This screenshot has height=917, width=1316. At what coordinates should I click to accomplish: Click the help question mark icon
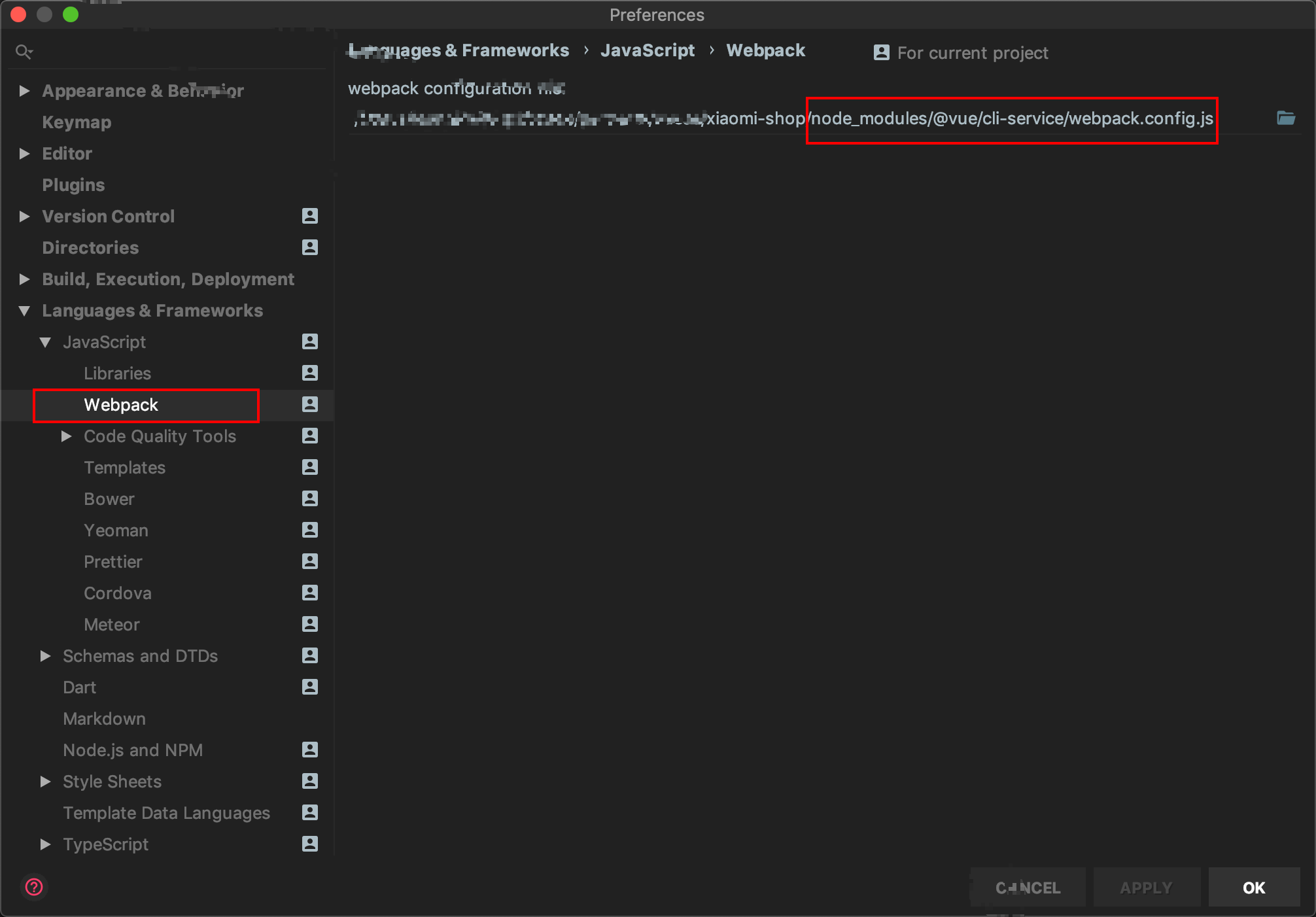(34, 887)
